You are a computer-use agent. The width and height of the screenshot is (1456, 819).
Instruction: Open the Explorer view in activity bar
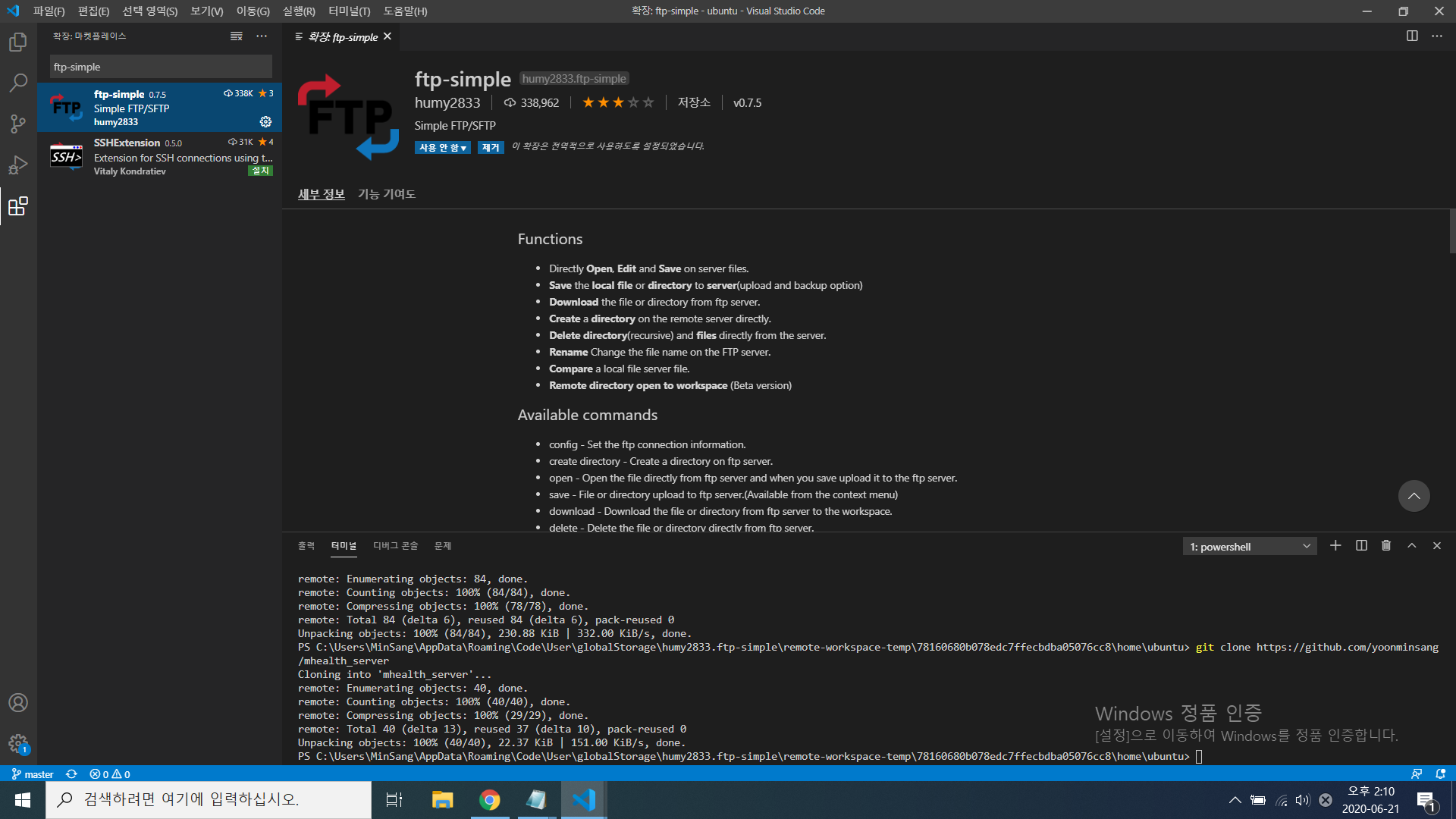click(18, 42)
